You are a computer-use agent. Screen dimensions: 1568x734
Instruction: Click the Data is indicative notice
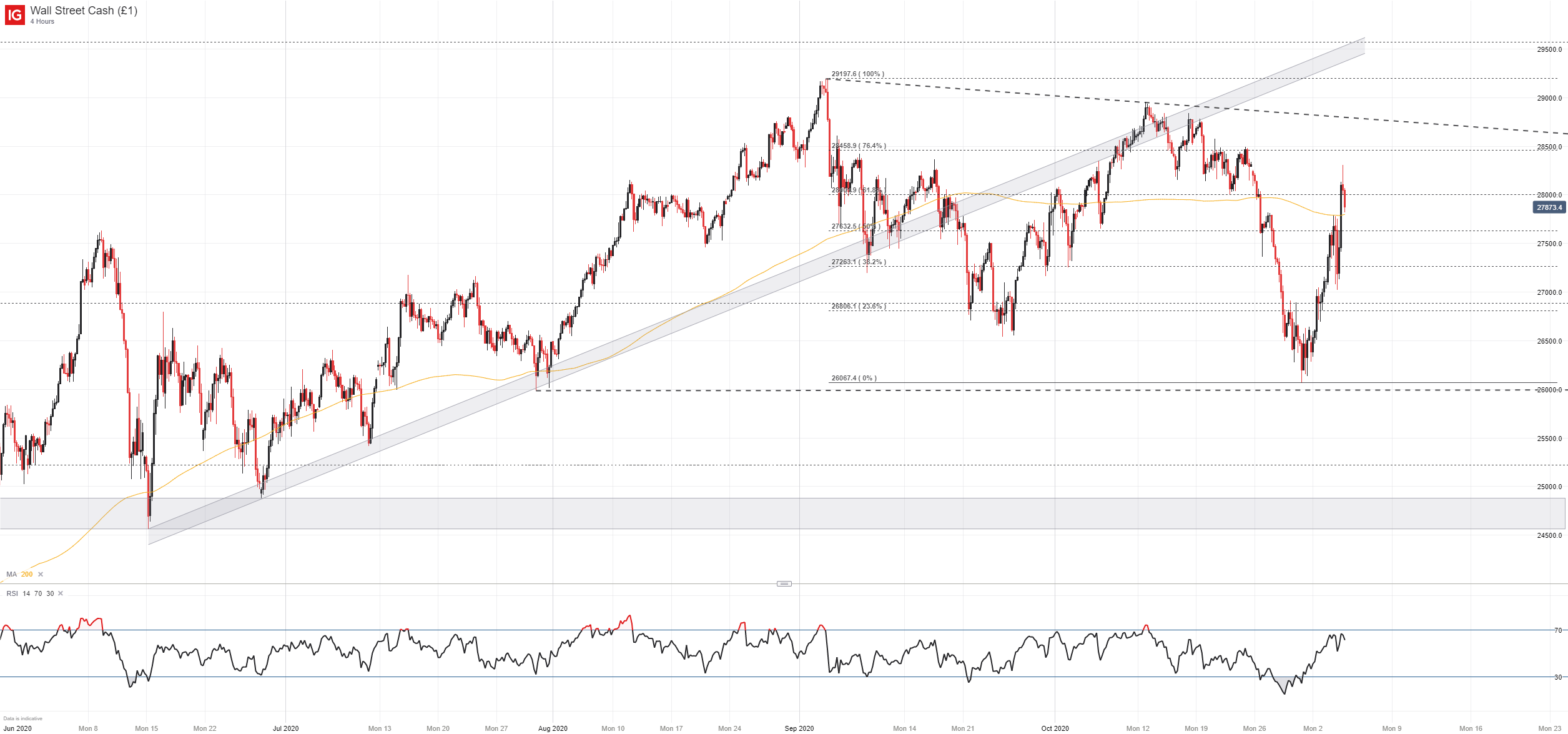[x=23, y=718]
